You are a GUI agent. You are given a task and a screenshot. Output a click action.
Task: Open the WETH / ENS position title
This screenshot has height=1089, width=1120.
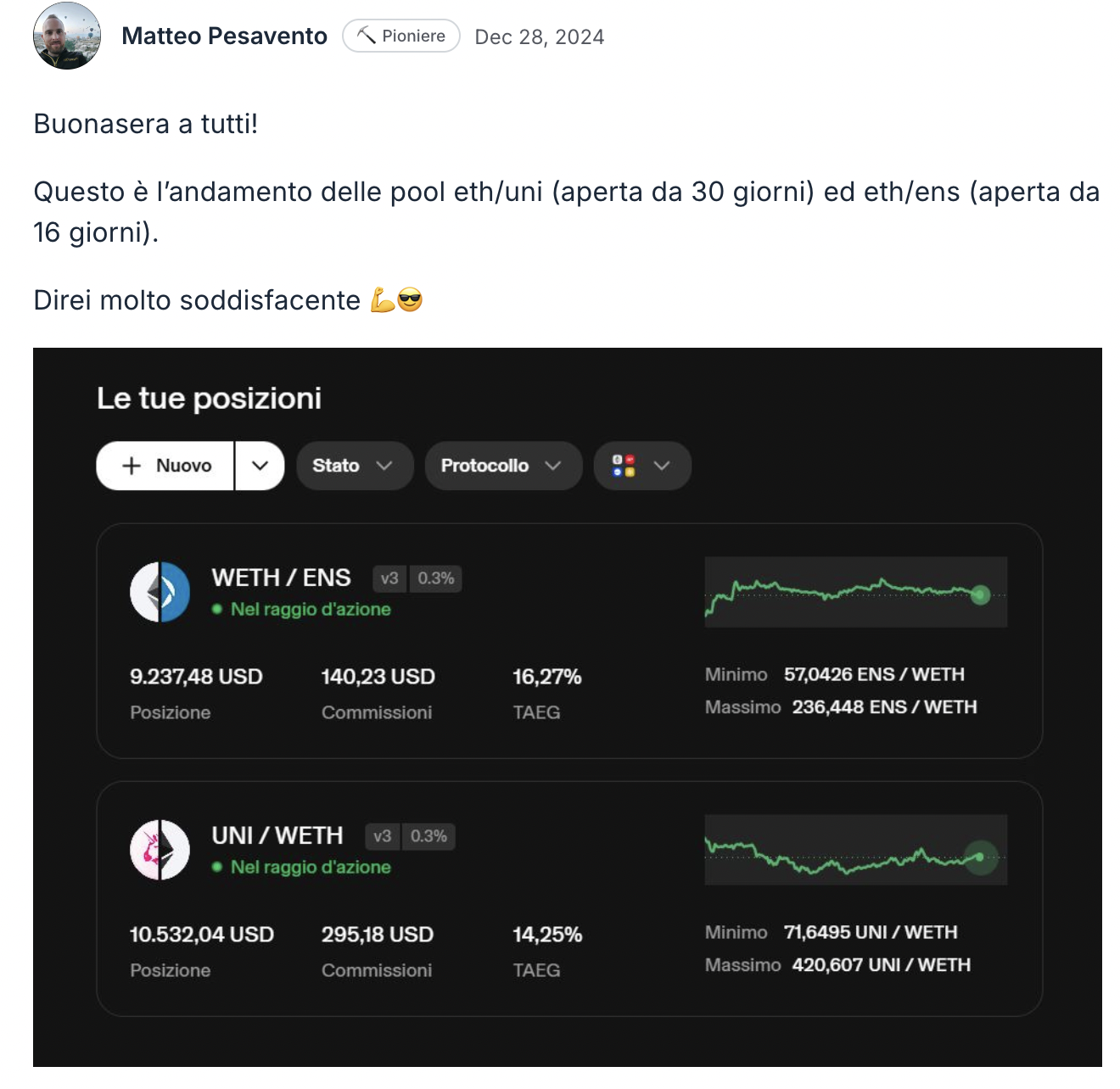(x=281, y=578)
